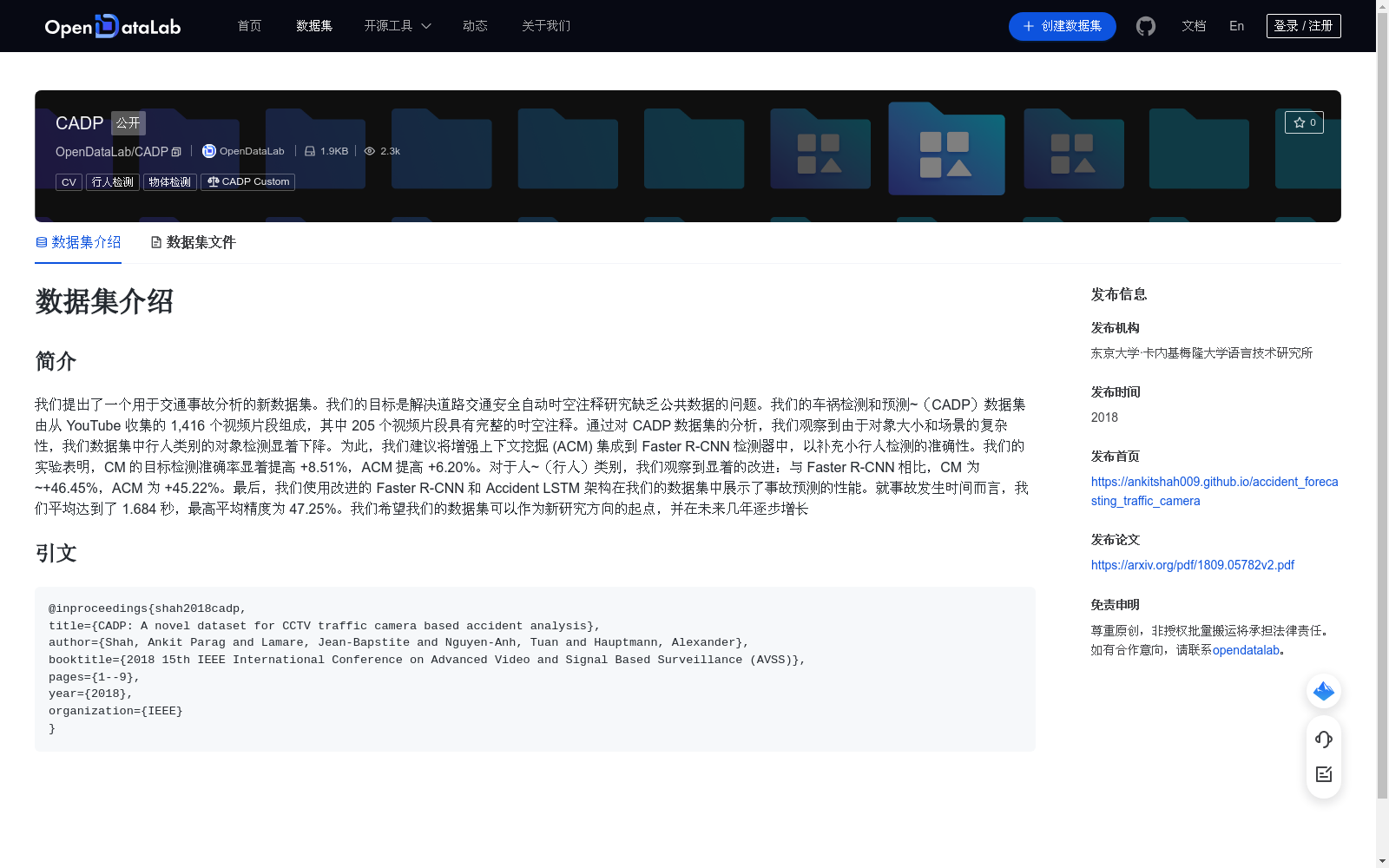This screenshot has width=1389, height=868.
Task: Copy the dataset name using the copy icon
Action: pos(176,151)
